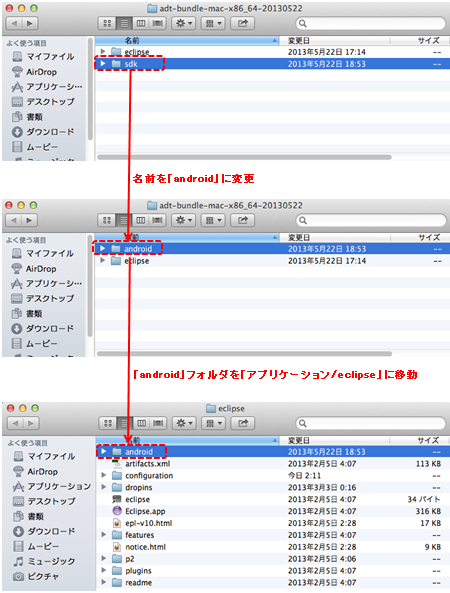The height and width of the screenshot is (593, 450).
Task: Expand the features folder
Action: coord(104,535)
